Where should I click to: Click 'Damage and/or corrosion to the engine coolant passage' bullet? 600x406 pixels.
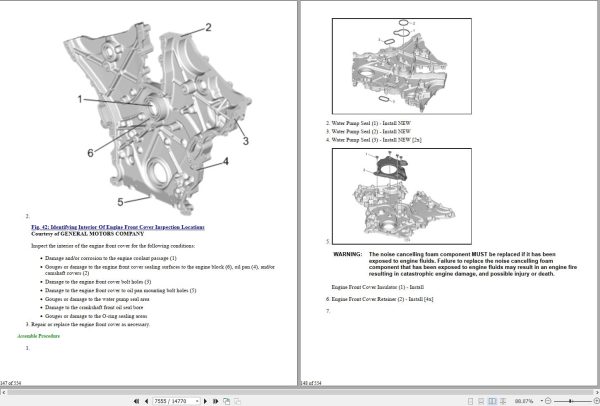(x=111, y=258)
